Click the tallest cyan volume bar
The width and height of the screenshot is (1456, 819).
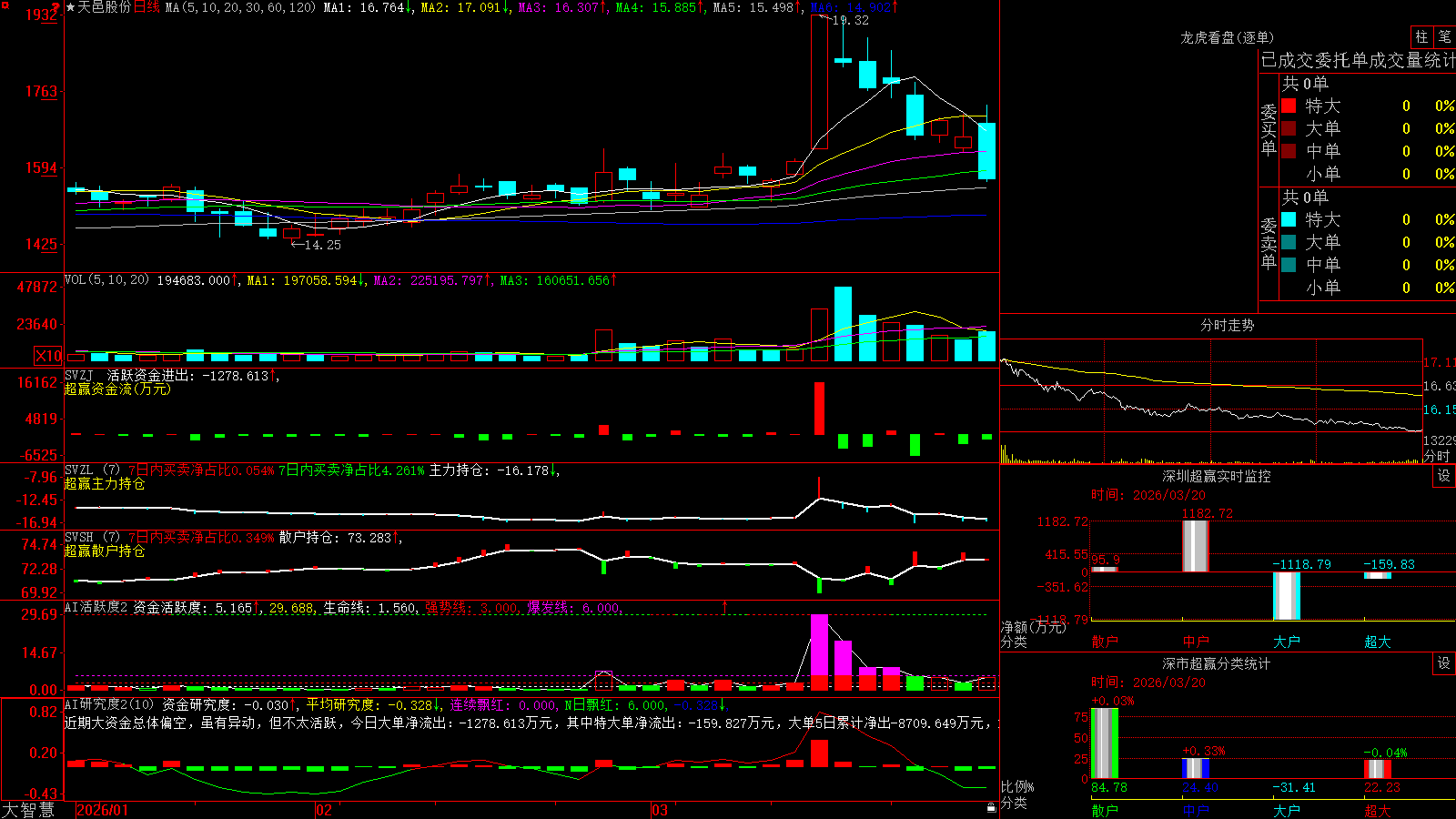click(x=843, y=324)
